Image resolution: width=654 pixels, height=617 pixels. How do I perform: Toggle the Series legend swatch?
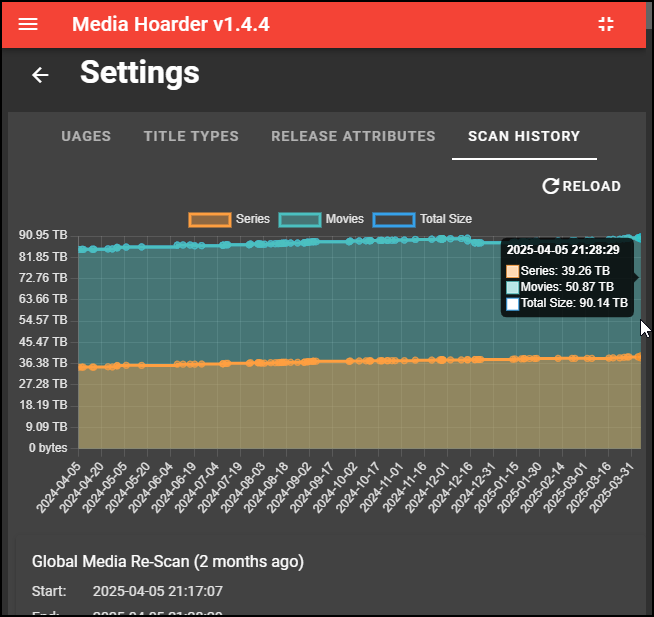tap(210, 219)
